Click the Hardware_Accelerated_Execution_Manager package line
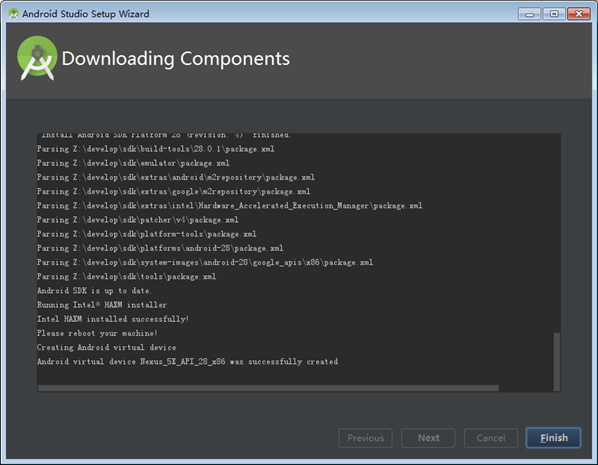Screen dimensions: 598x465 (x=230, y=206)
